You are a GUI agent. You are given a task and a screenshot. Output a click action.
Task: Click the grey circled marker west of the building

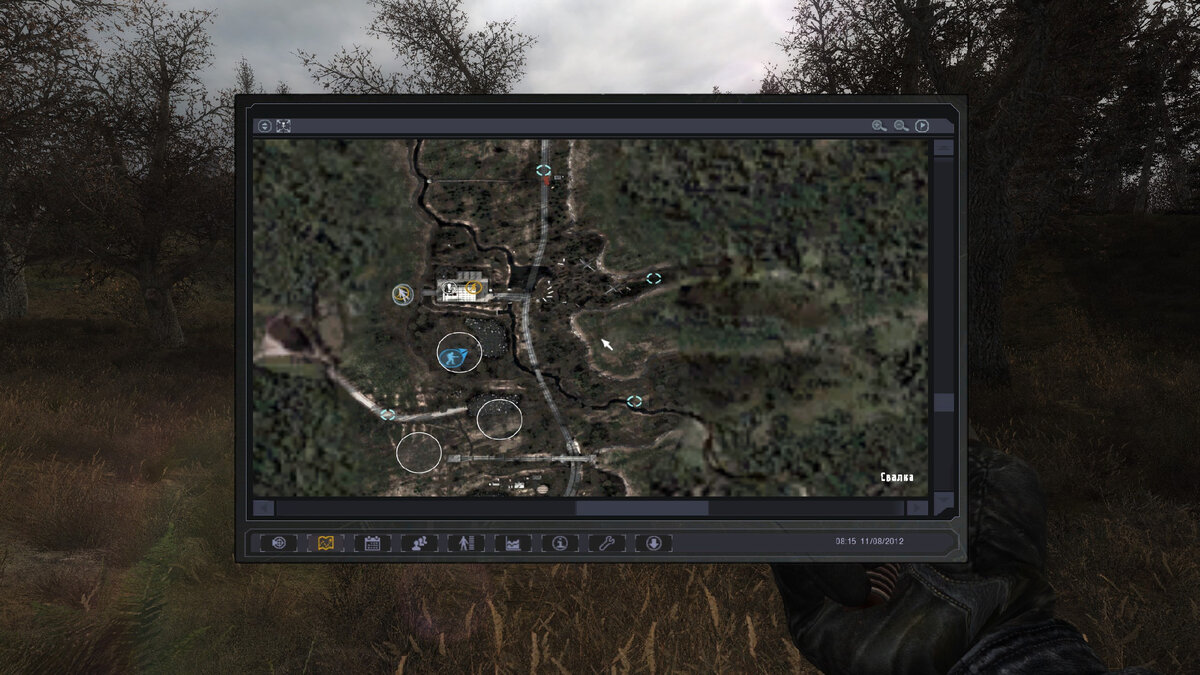tap(403, 294)
